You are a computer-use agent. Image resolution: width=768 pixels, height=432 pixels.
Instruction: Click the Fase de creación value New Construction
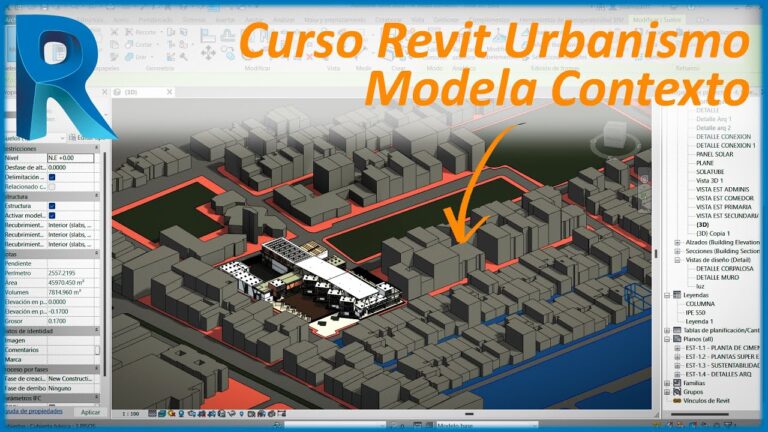[73, 379]
